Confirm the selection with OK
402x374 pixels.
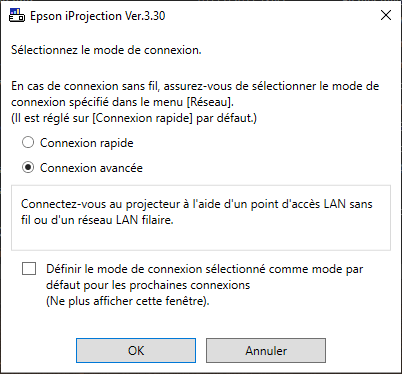click(136, 351)
